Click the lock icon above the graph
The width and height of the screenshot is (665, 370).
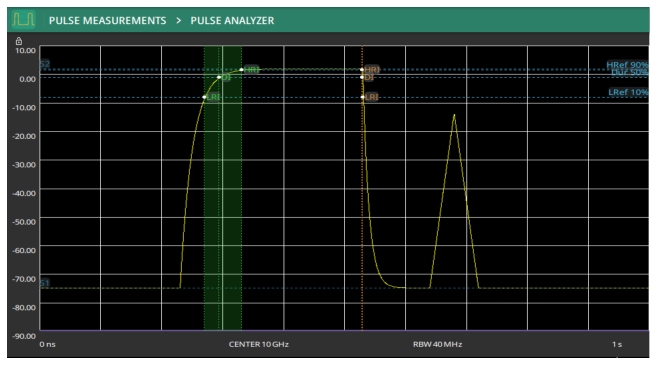point(19,41)
